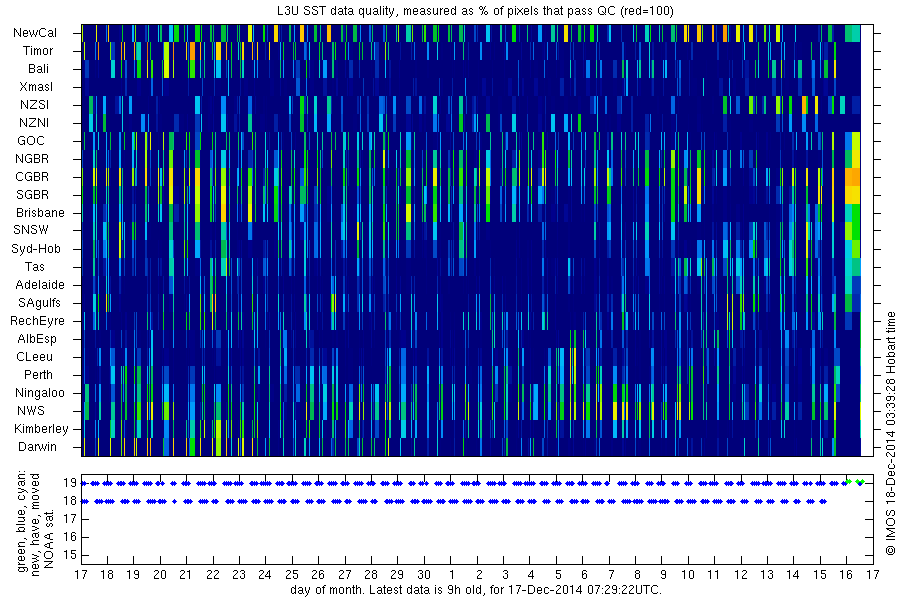Select the RechEyre row label
900x600 pixels.
pyautogui.click(x=37, y=320)
